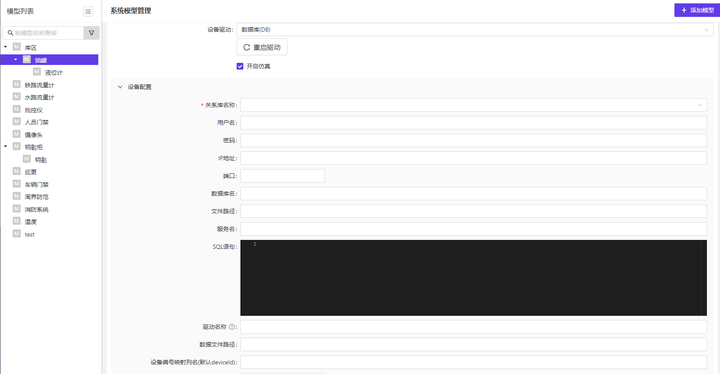Uncheck the 开启仿真 checkbox
The width and height of the screenshot is (720, 374).
pyautogui.click(x=240, y=66)
